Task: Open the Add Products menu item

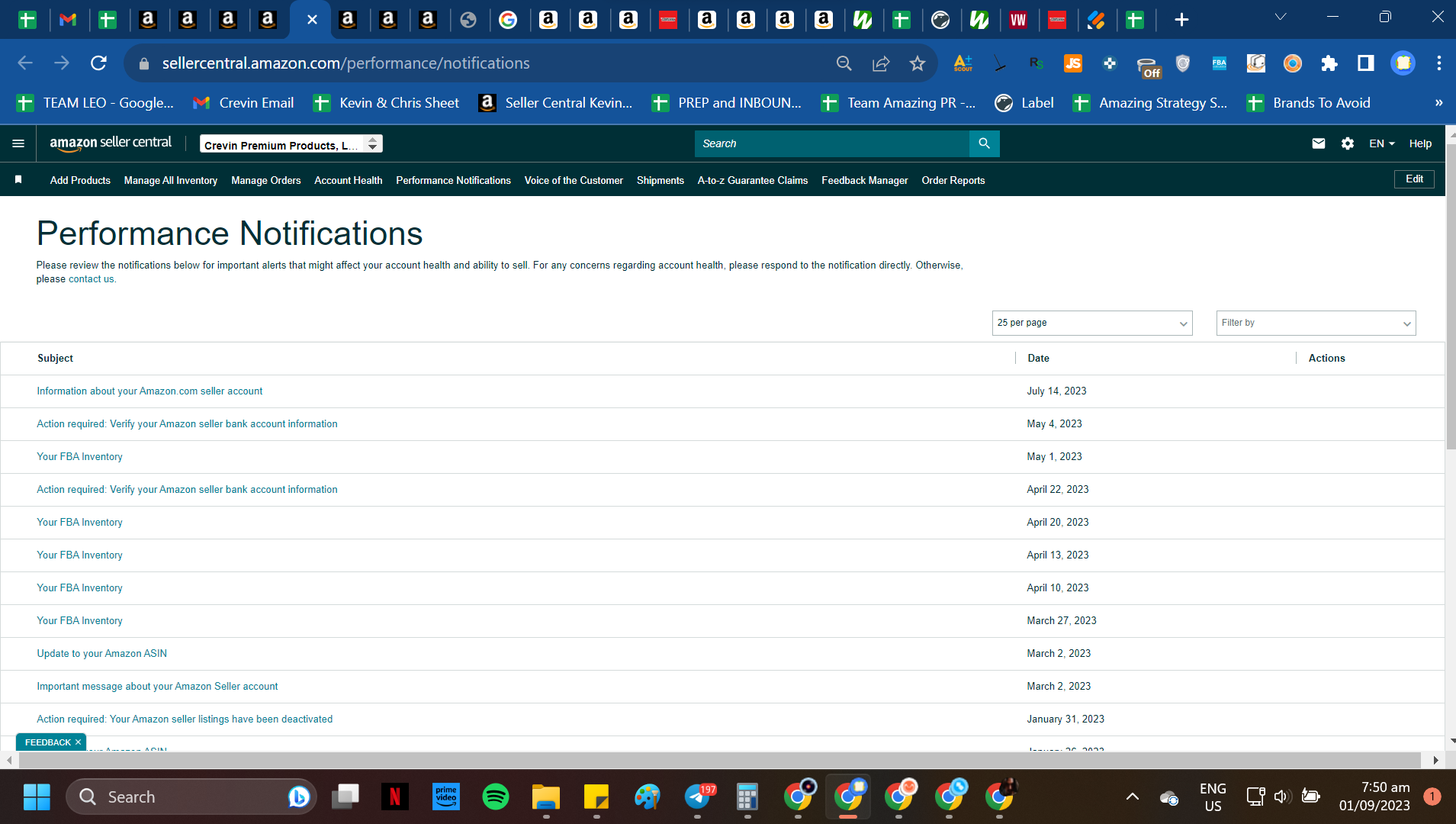Action: [x=80, y=180]
